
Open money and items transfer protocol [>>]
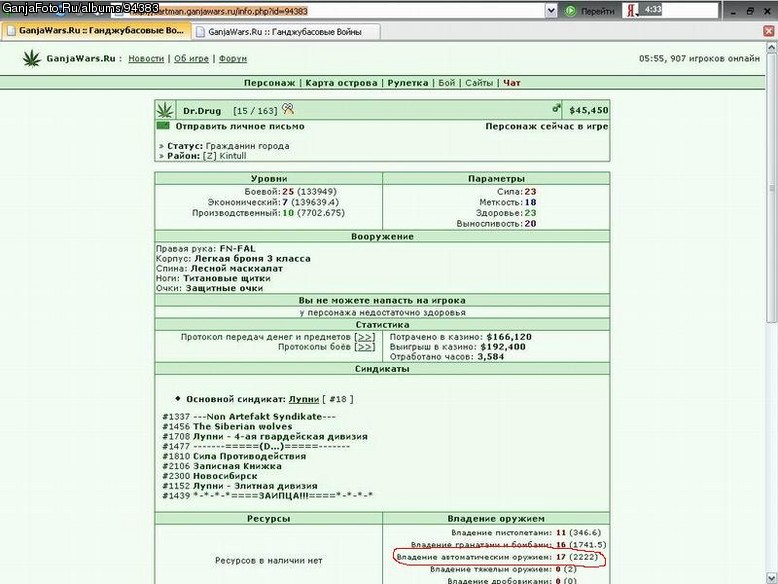pos(365,337)
